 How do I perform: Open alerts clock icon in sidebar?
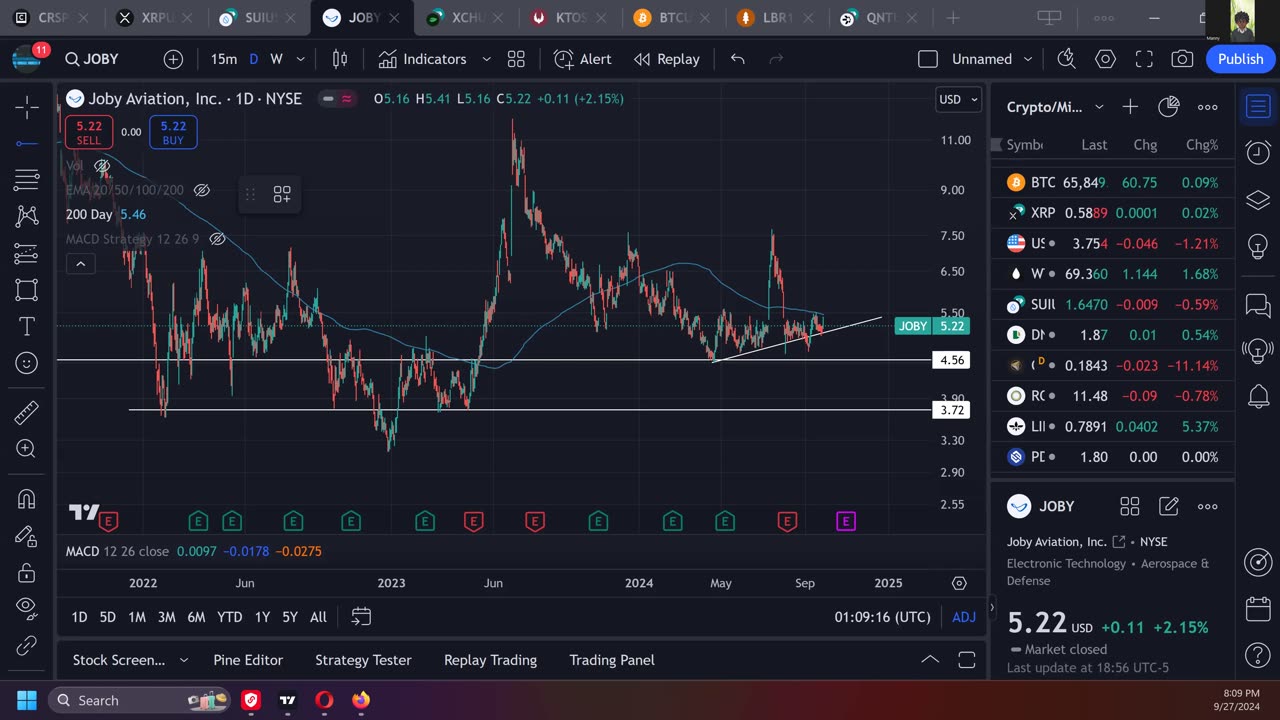tap(1258, 153)
